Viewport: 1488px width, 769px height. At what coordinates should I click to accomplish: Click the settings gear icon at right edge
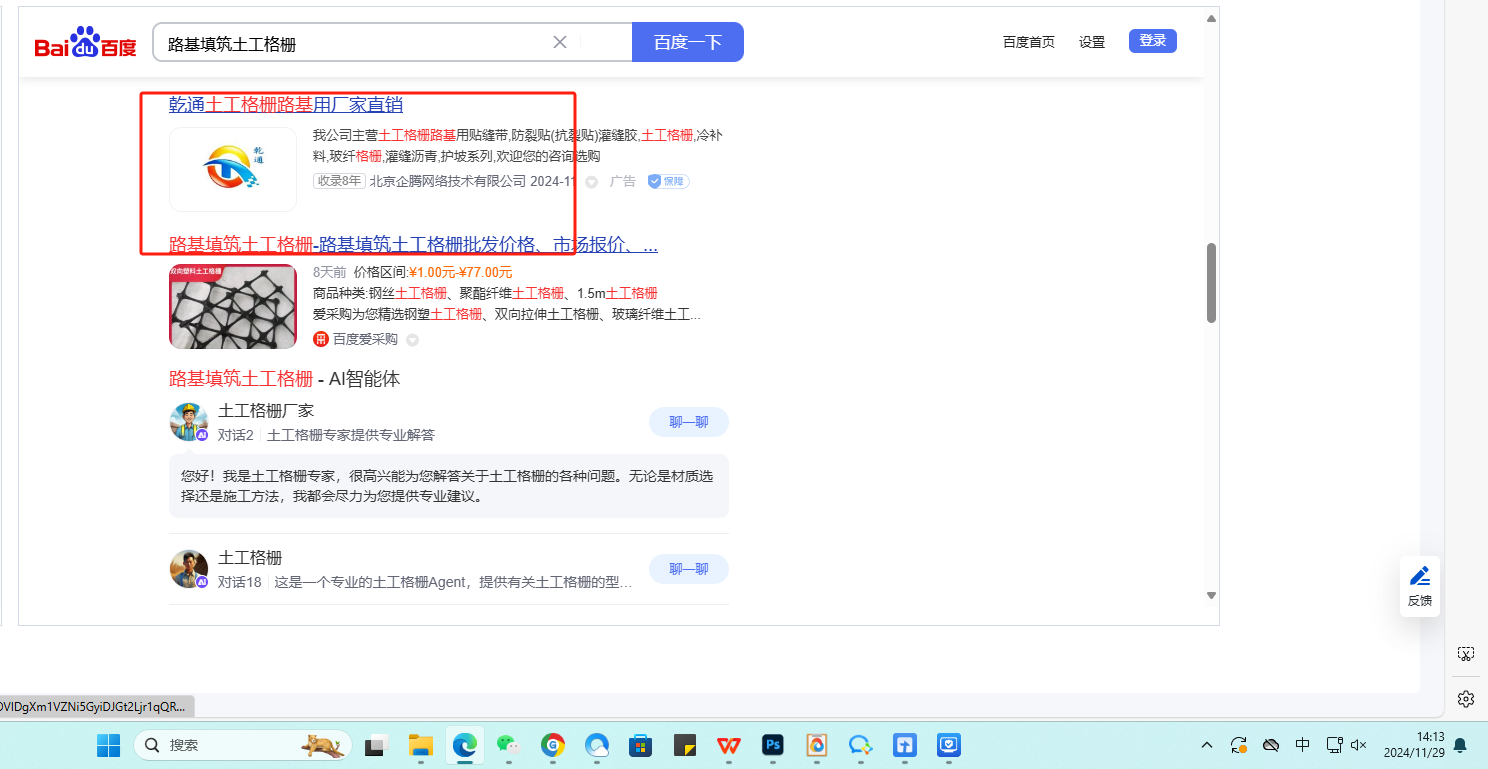(1466, 698)
